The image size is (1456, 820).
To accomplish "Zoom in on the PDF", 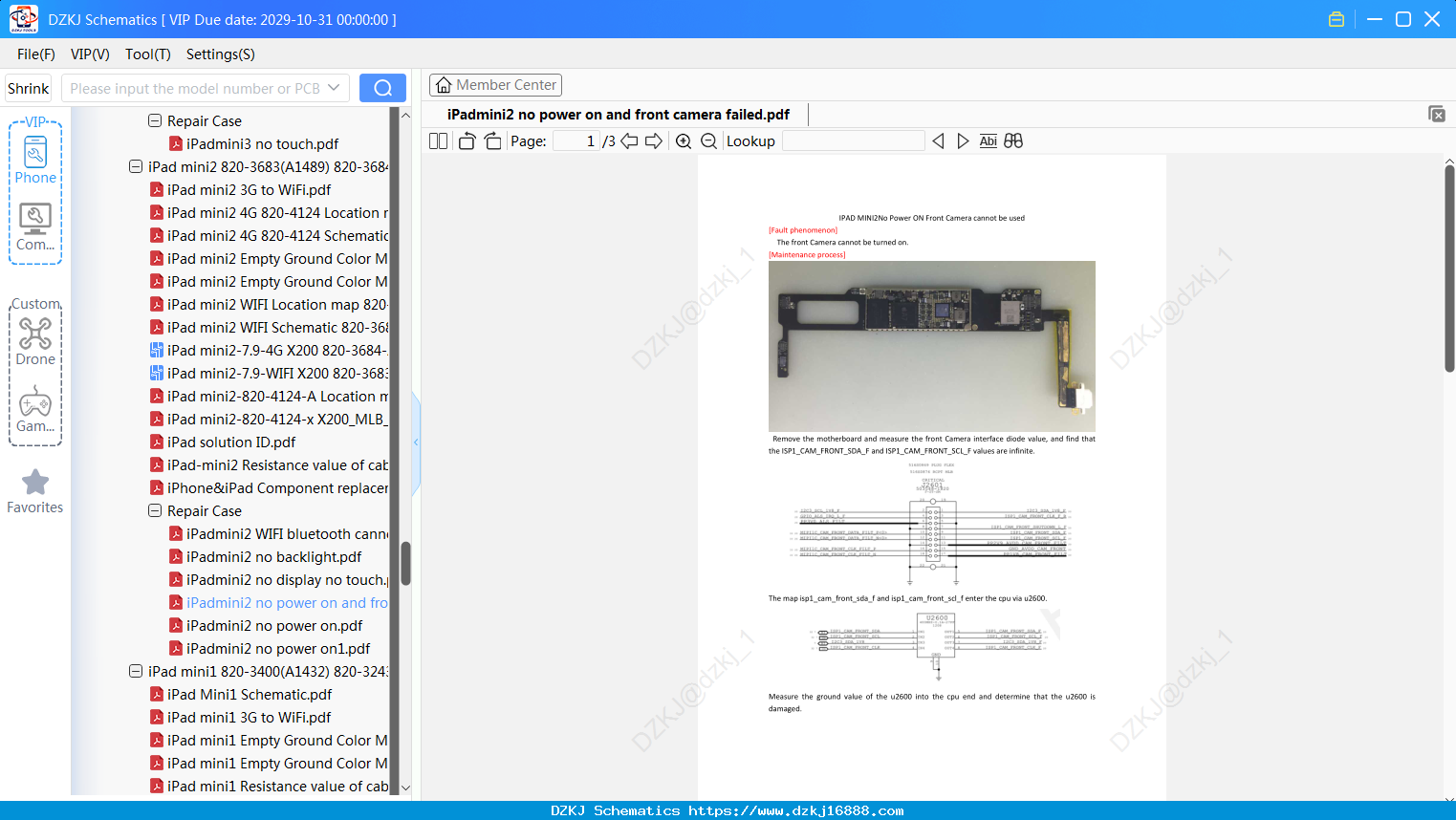I will pos(684,141).
